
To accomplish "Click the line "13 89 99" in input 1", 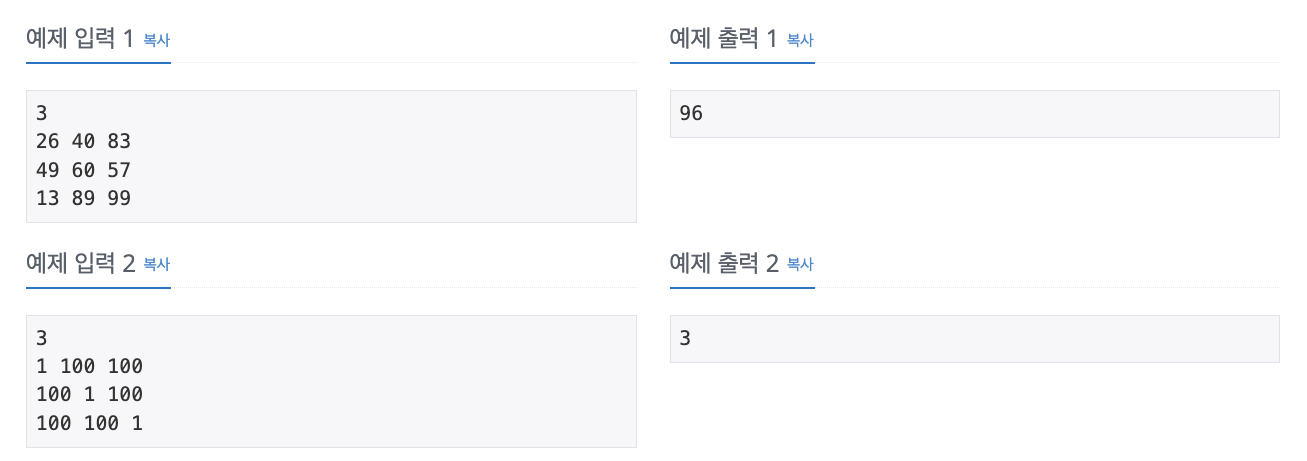I will tap(83, 198).
